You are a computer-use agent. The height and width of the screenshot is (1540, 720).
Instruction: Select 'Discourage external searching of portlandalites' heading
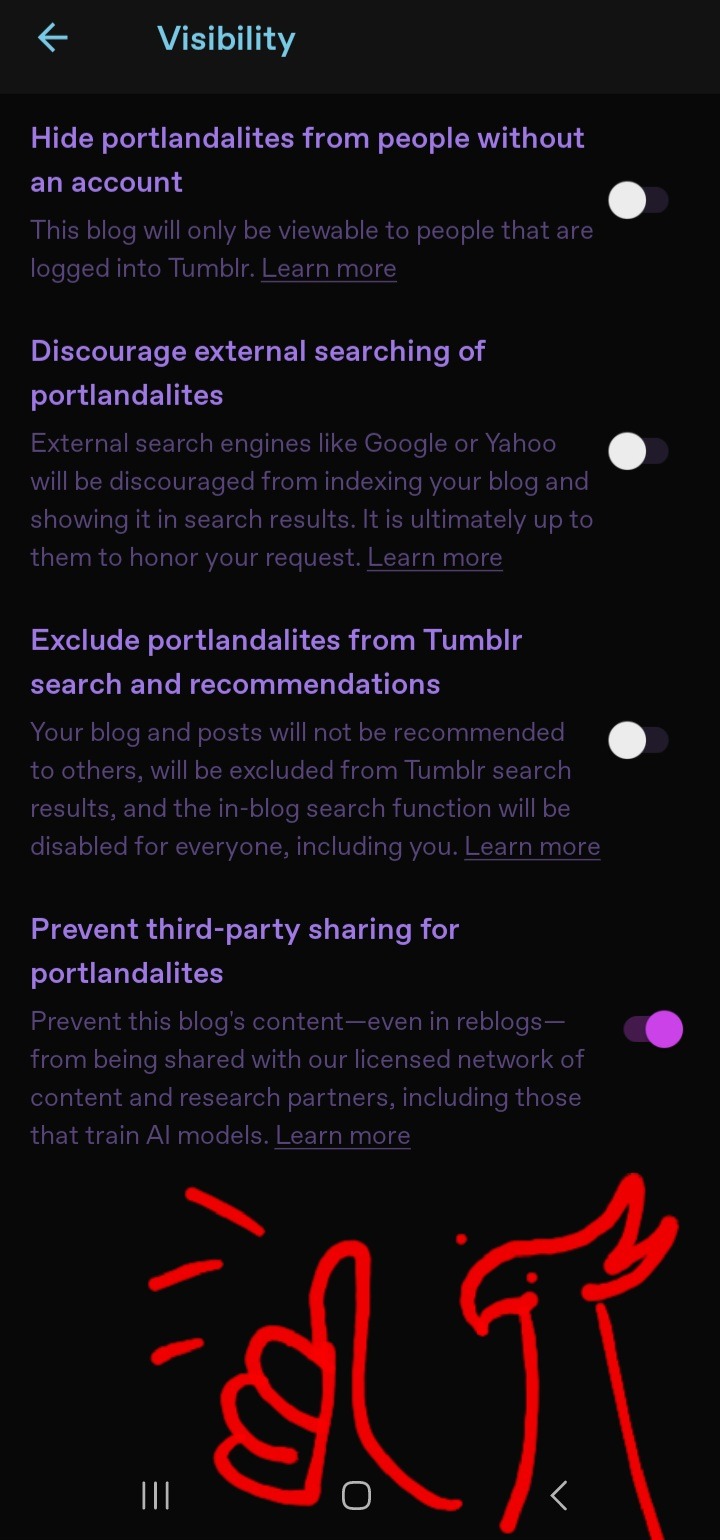pyautogui.click(x=258, y=373)
